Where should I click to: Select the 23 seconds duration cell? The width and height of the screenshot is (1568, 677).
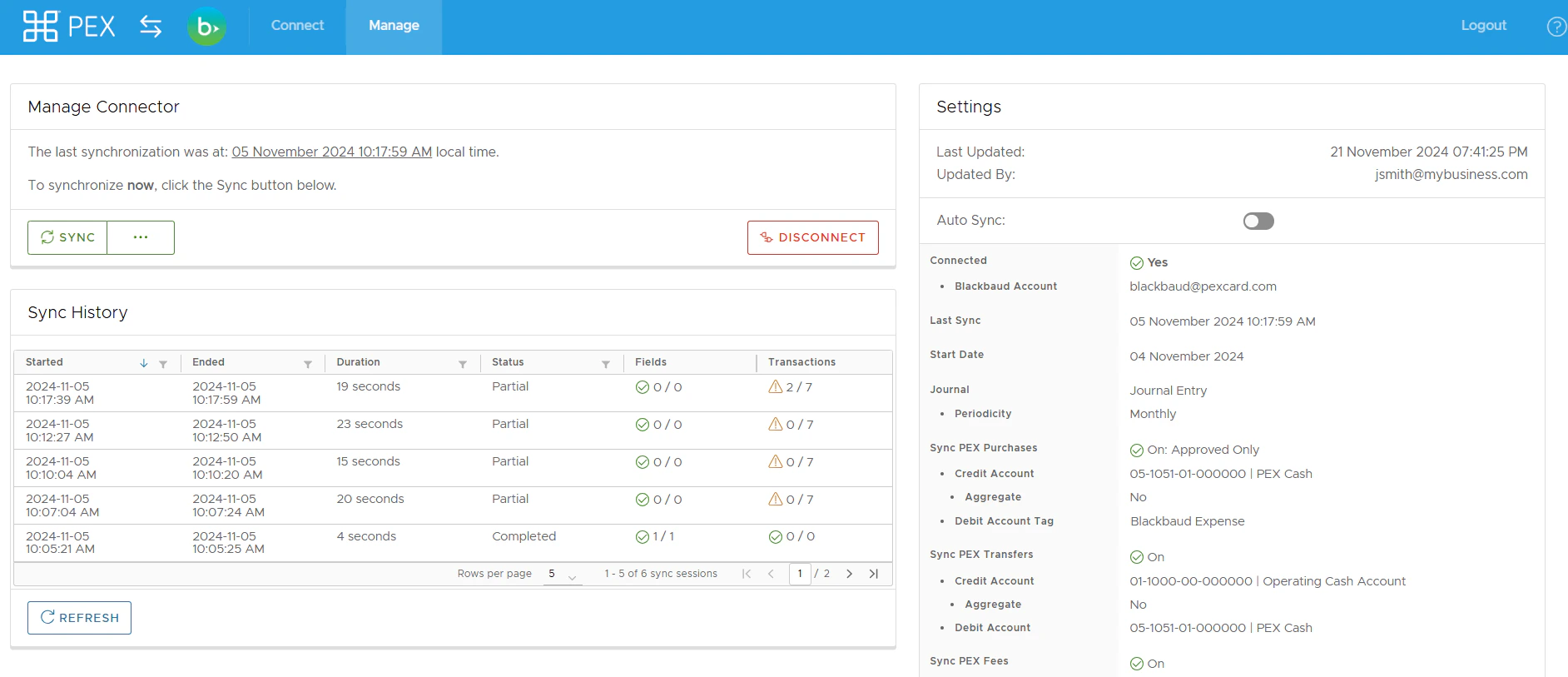[x=370, y=424]
